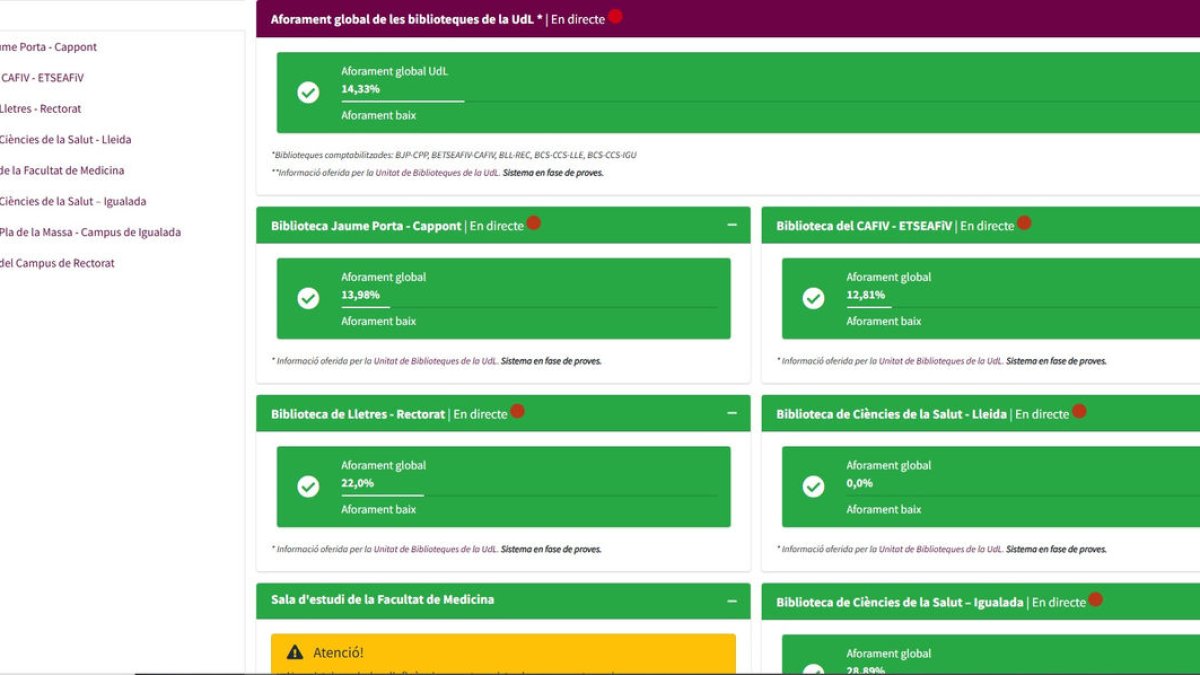Click the red dot on Ciències de la Salut – Igualada card
The image size is (1200, 675).
tap(1095, 600)
